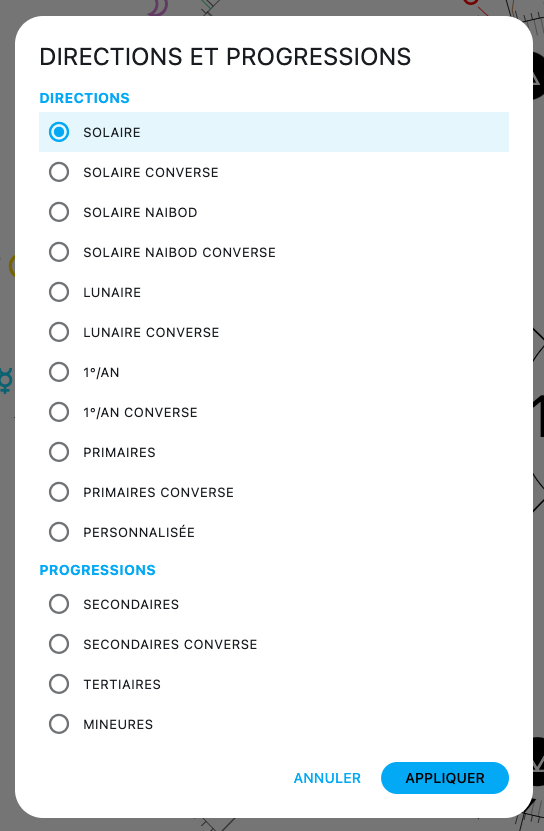Choose Solaire Converse radio button
The width and height of the screenshot is (544, 831).
click(x=274, y=172)
